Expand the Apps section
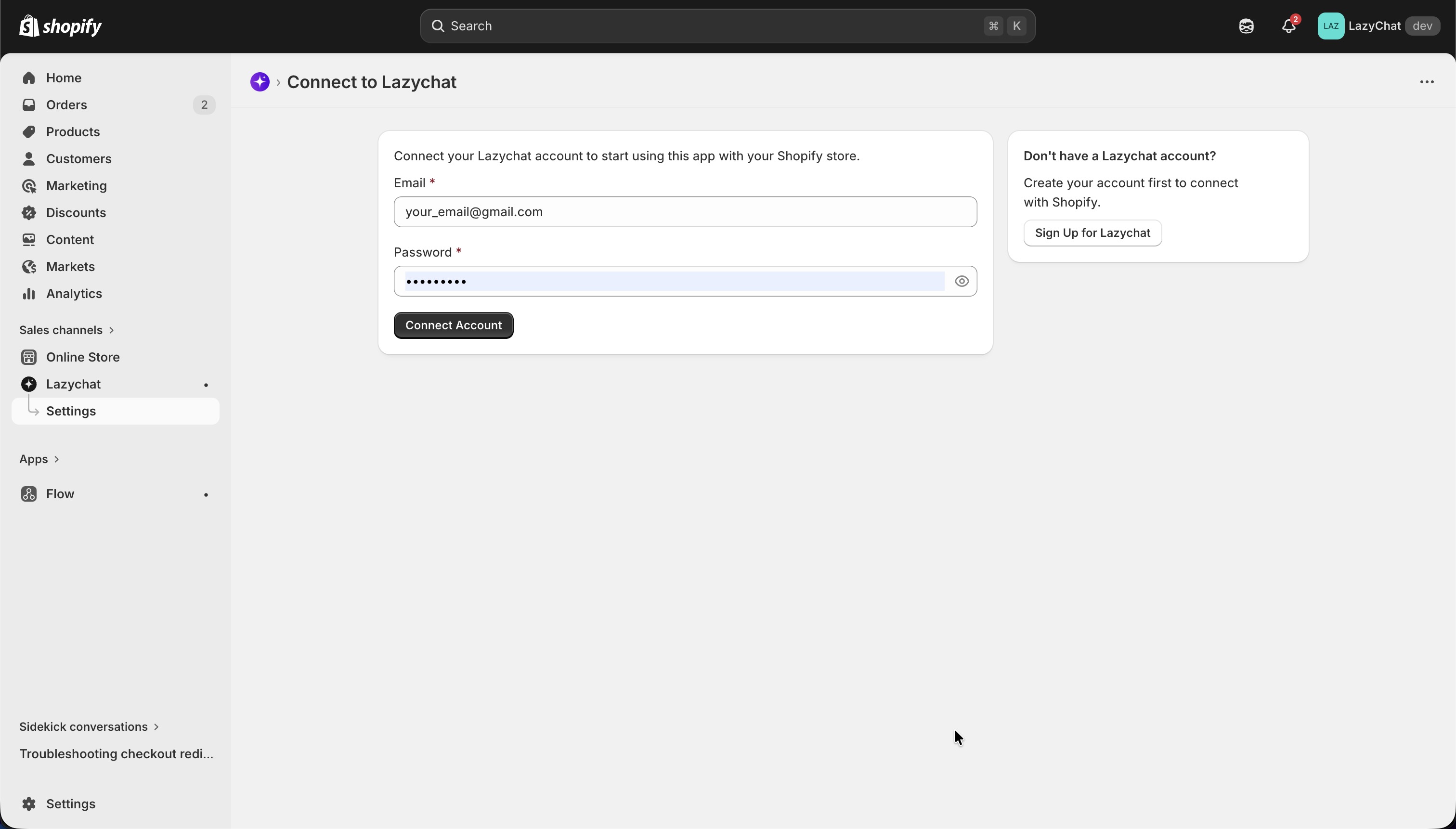 pos(39,459)
